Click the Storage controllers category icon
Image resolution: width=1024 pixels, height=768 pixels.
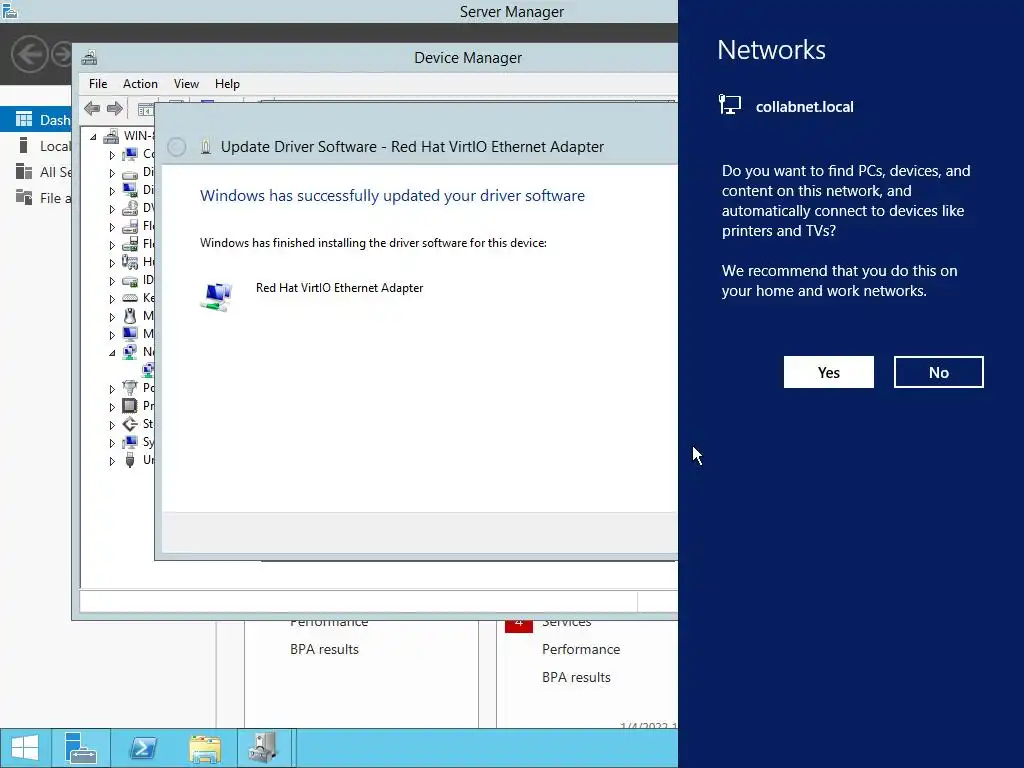130,424
